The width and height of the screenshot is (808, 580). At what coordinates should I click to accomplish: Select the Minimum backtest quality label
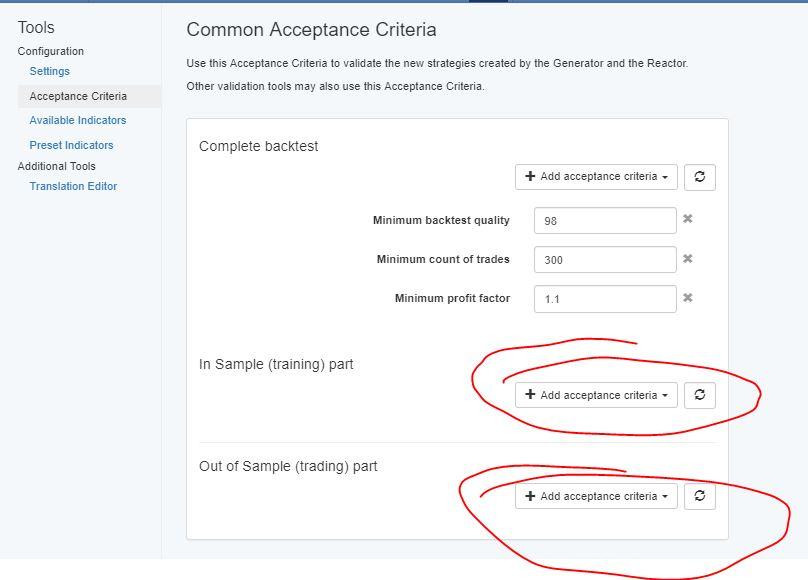(x=441, y=220)
